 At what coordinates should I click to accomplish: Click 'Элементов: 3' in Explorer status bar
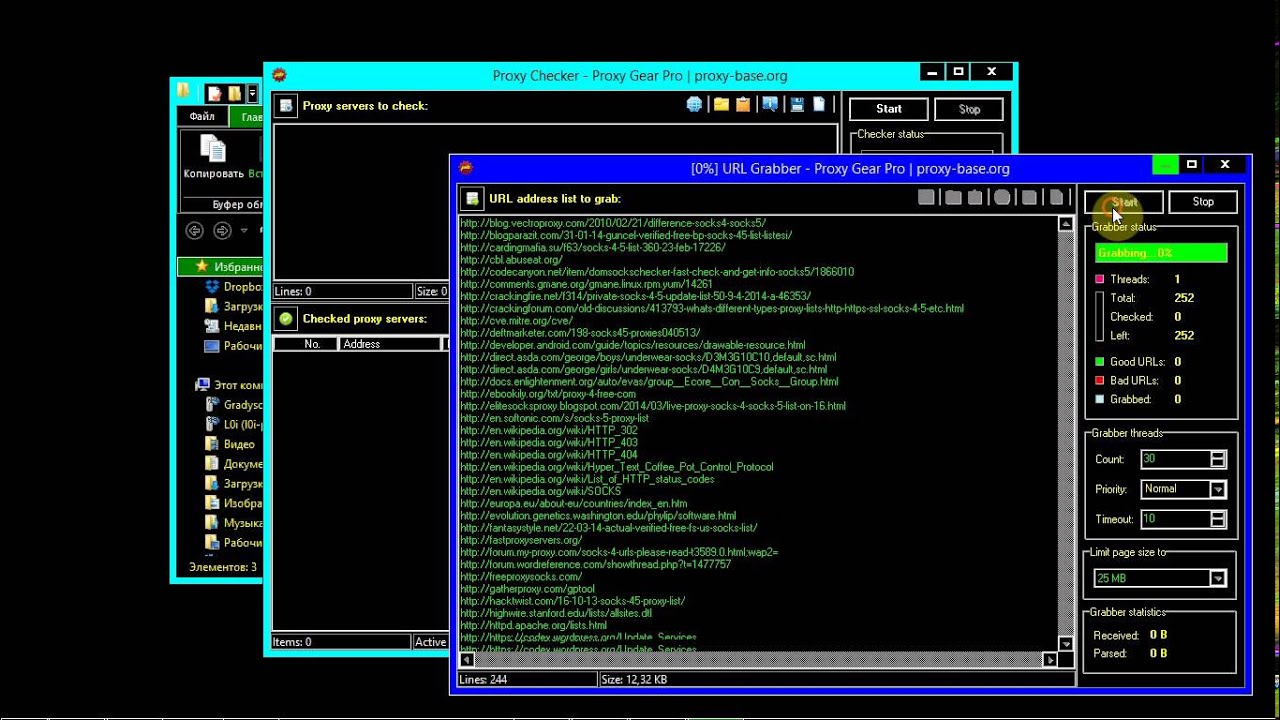[x=223, y=567]
